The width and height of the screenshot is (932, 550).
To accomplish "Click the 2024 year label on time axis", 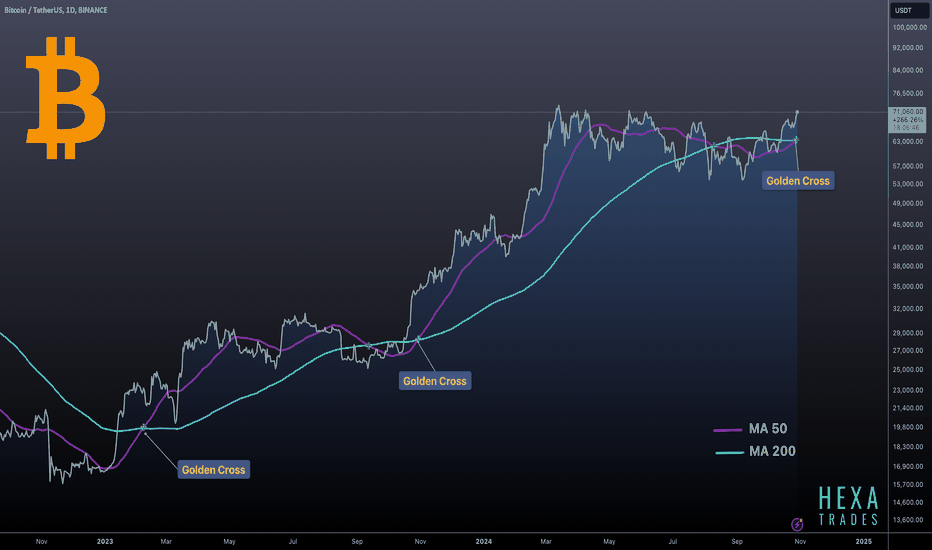I will click(x=484, y=542).
